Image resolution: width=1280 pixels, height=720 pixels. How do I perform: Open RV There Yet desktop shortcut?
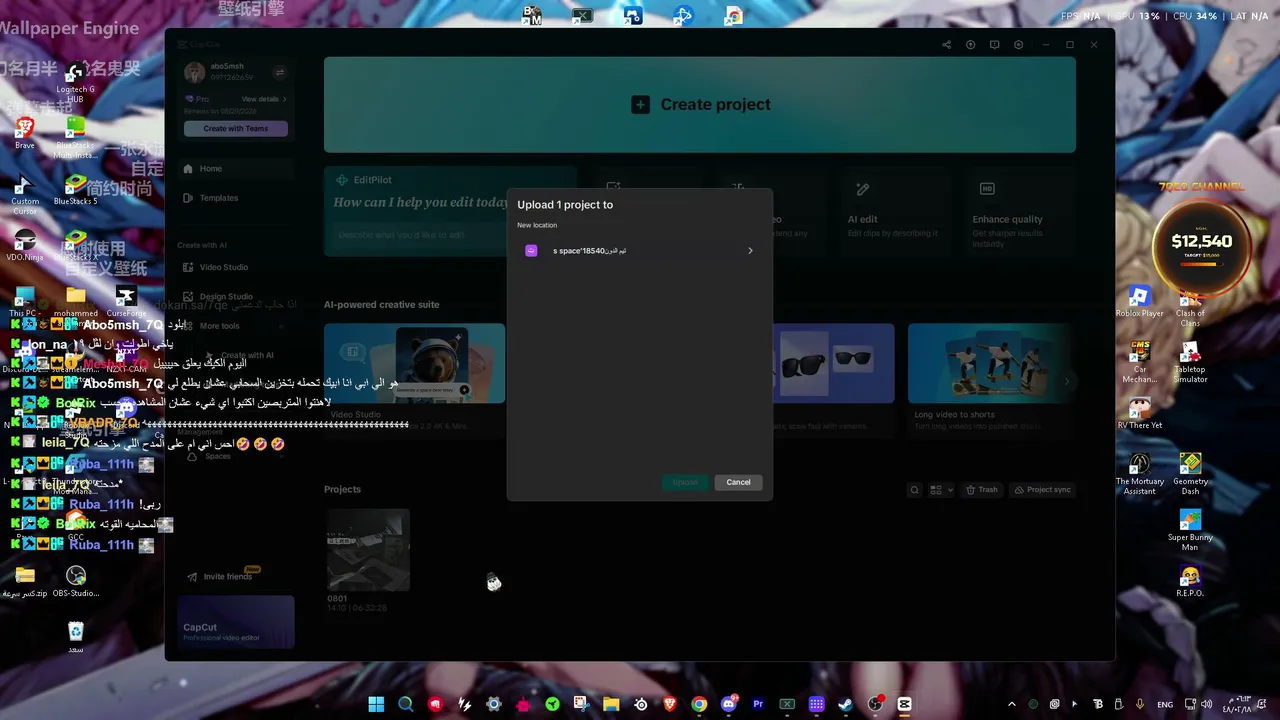1140,413
